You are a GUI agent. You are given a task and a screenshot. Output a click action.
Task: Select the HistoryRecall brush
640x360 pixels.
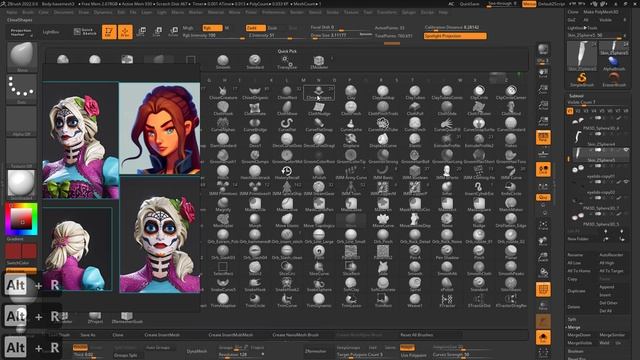[x=287, y=173]
